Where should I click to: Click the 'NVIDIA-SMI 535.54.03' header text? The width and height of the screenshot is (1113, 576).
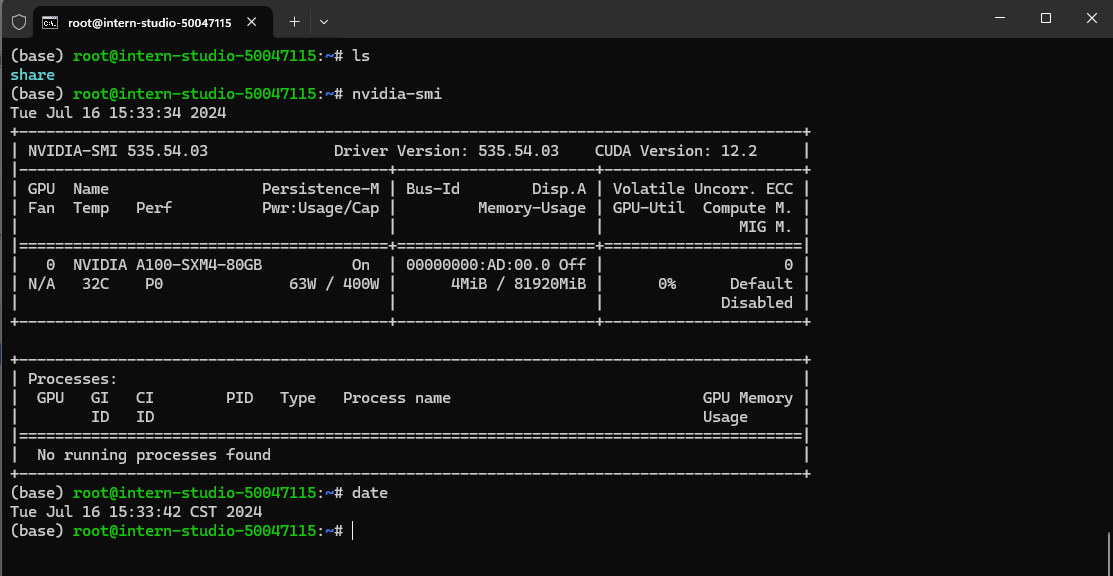[118, 151]
